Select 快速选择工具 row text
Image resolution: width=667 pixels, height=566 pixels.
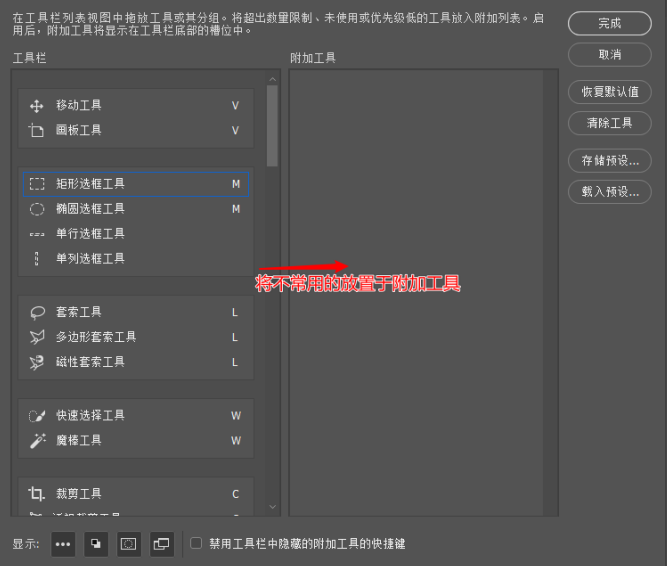click(x=90, y=415)
